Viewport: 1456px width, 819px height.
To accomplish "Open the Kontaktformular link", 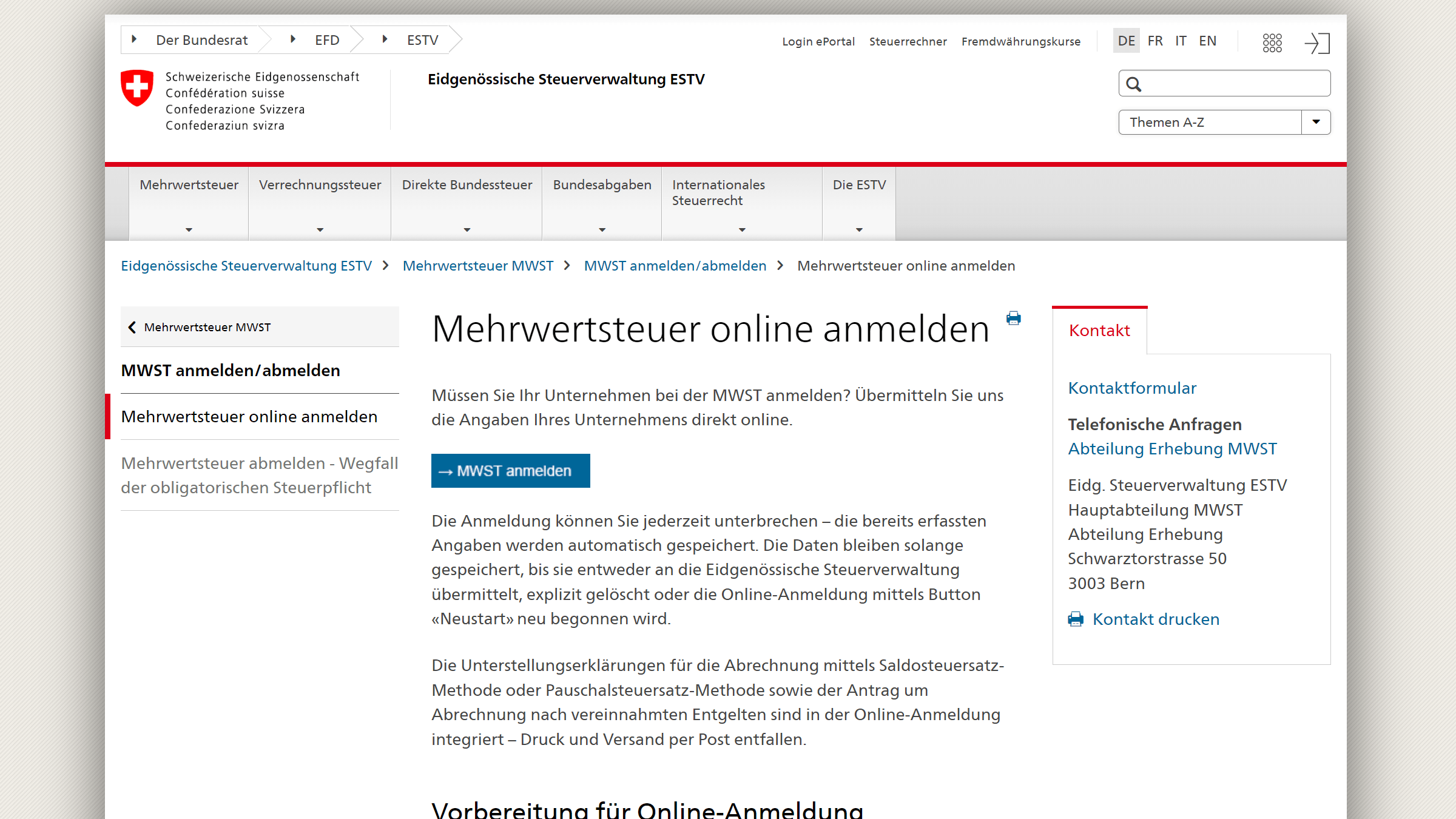I will (1132, 388).
